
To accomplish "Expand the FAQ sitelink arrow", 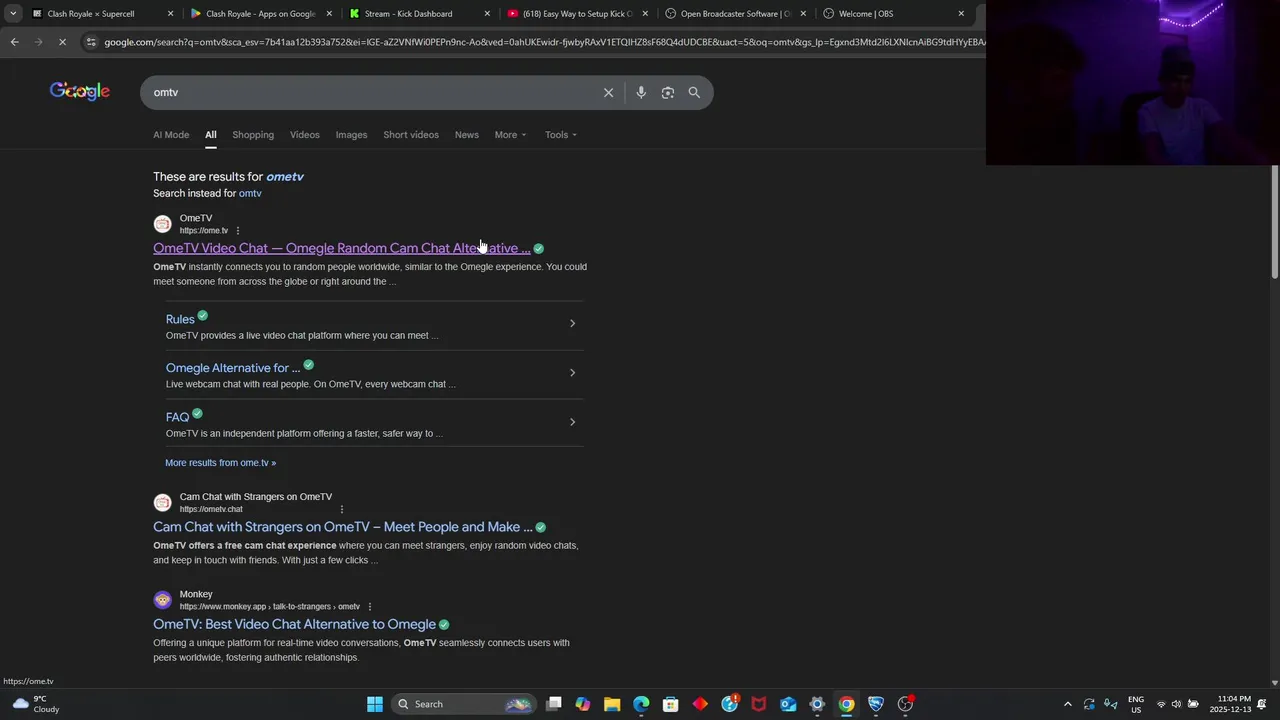I will coord(572,421).
